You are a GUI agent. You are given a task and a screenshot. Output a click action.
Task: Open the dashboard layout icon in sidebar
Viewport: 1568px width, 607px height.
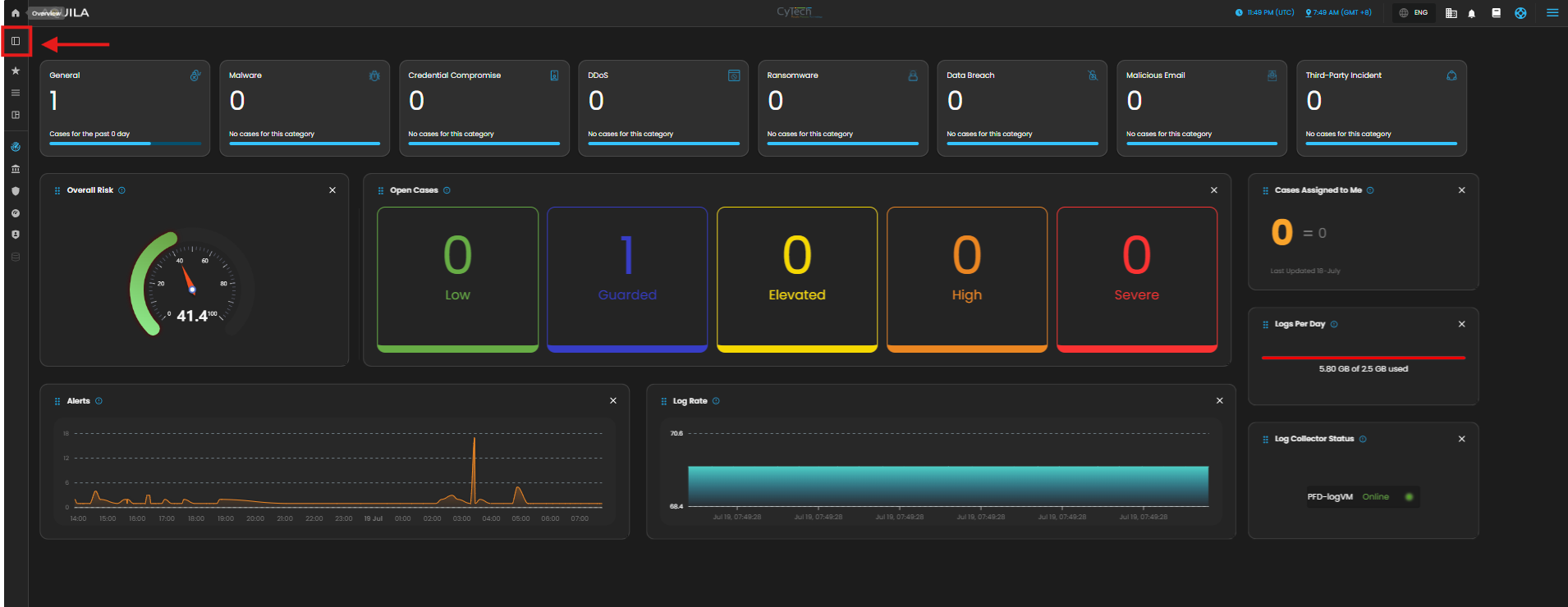[x=16, y=115]
